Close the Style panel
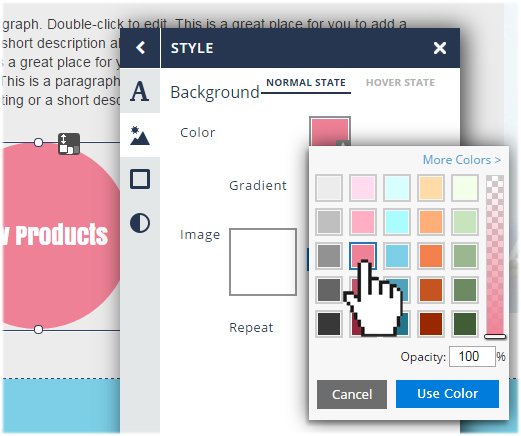Viewport: 521px width, 436px height. (x=440, y=48)
